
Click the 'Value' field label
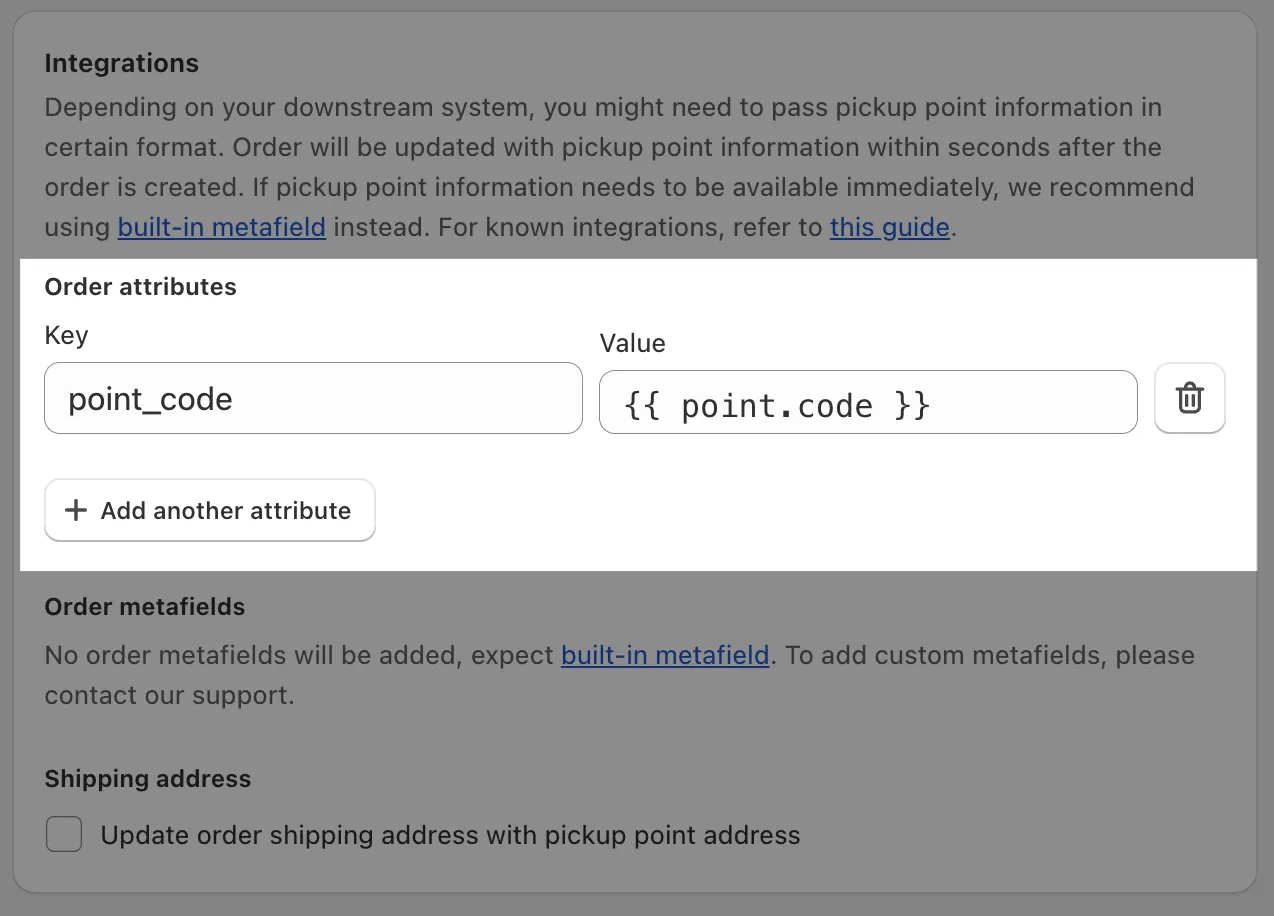coord(632,343)
